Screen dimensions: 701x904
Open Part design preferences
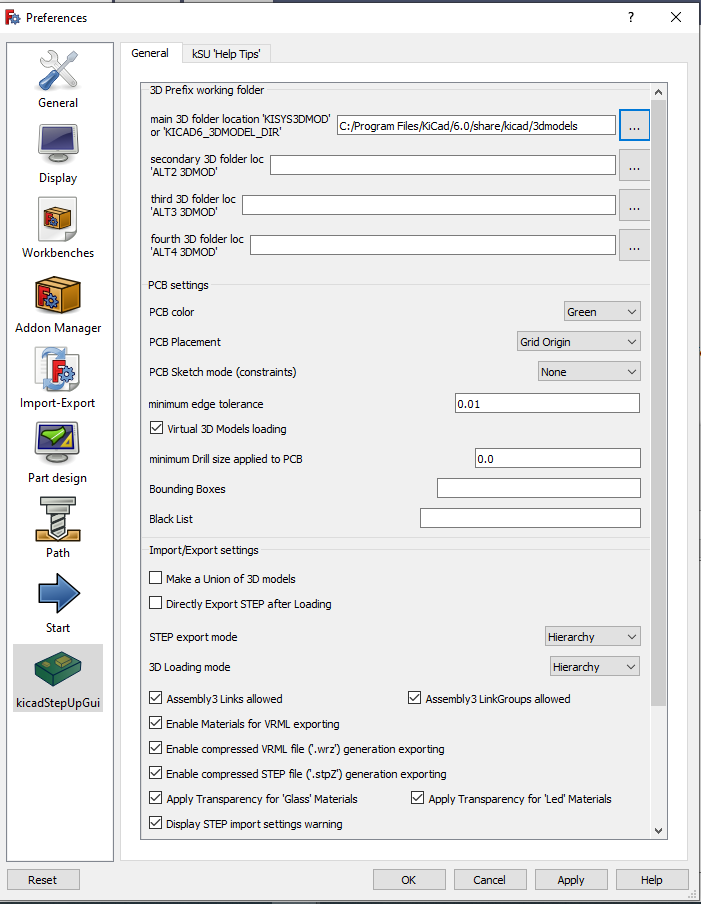tap(58, 453)
